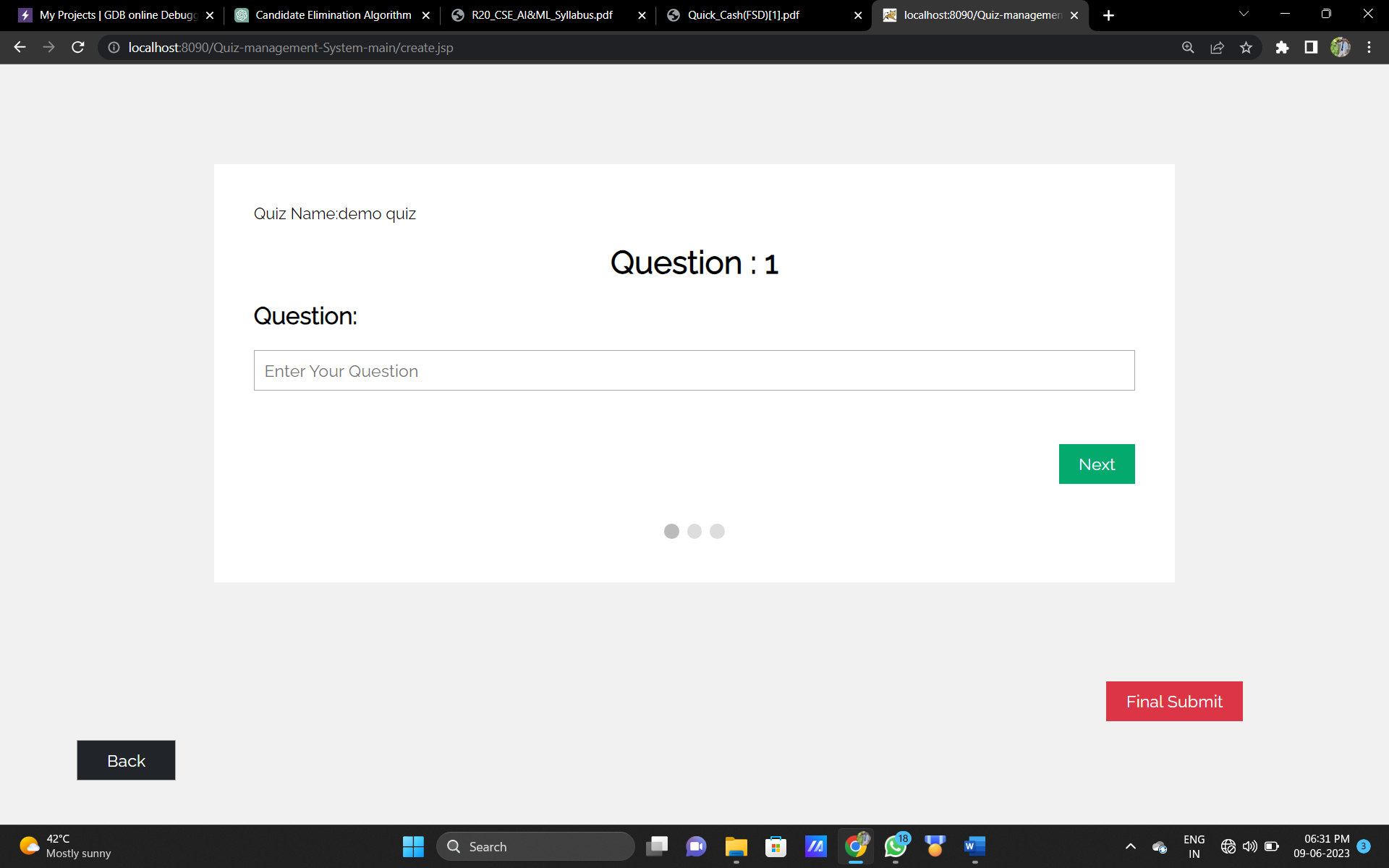Expand the hidden icons tray arrow

click(x=1130, y=846)
